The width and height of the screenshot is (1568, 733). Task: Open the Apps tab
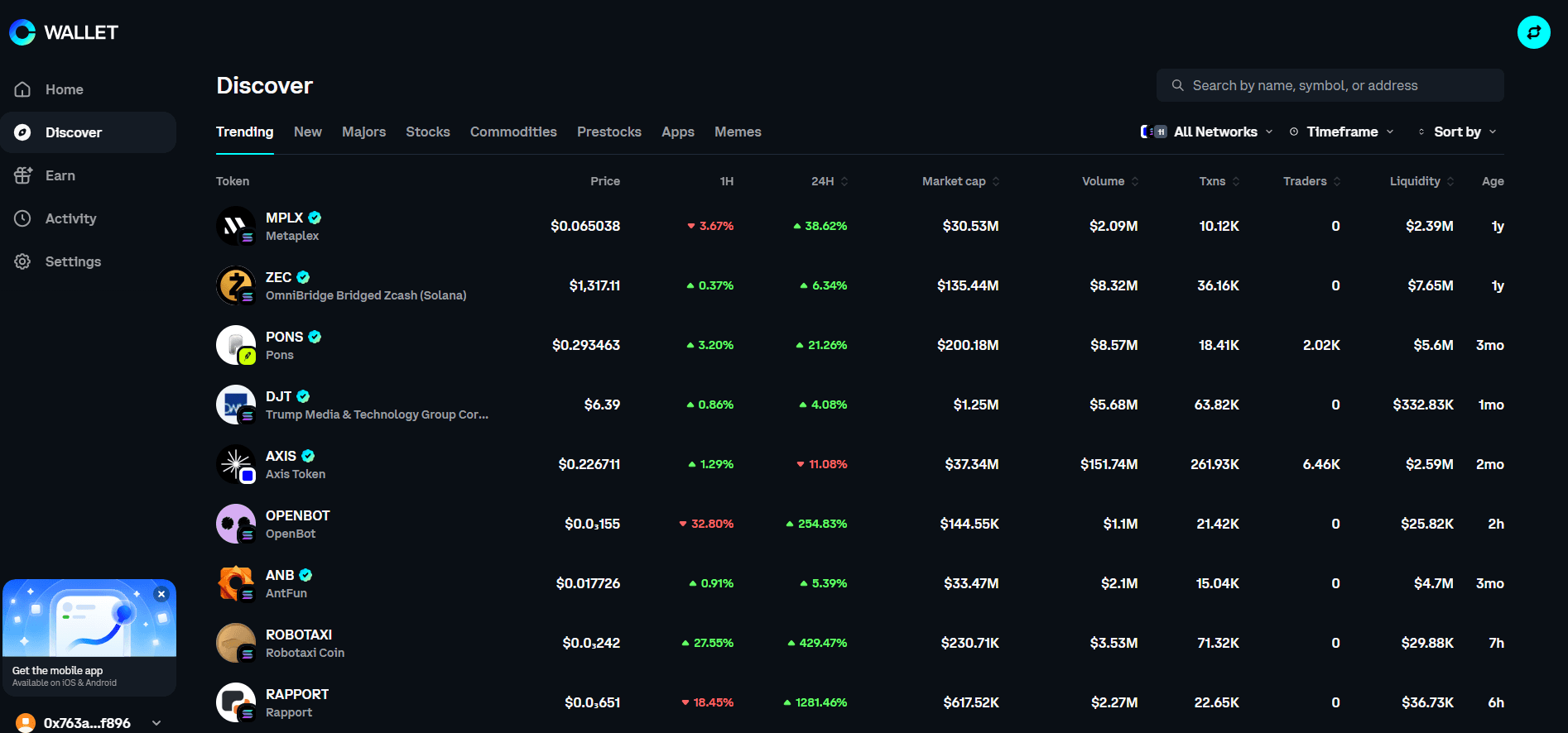tap(678, 132)
